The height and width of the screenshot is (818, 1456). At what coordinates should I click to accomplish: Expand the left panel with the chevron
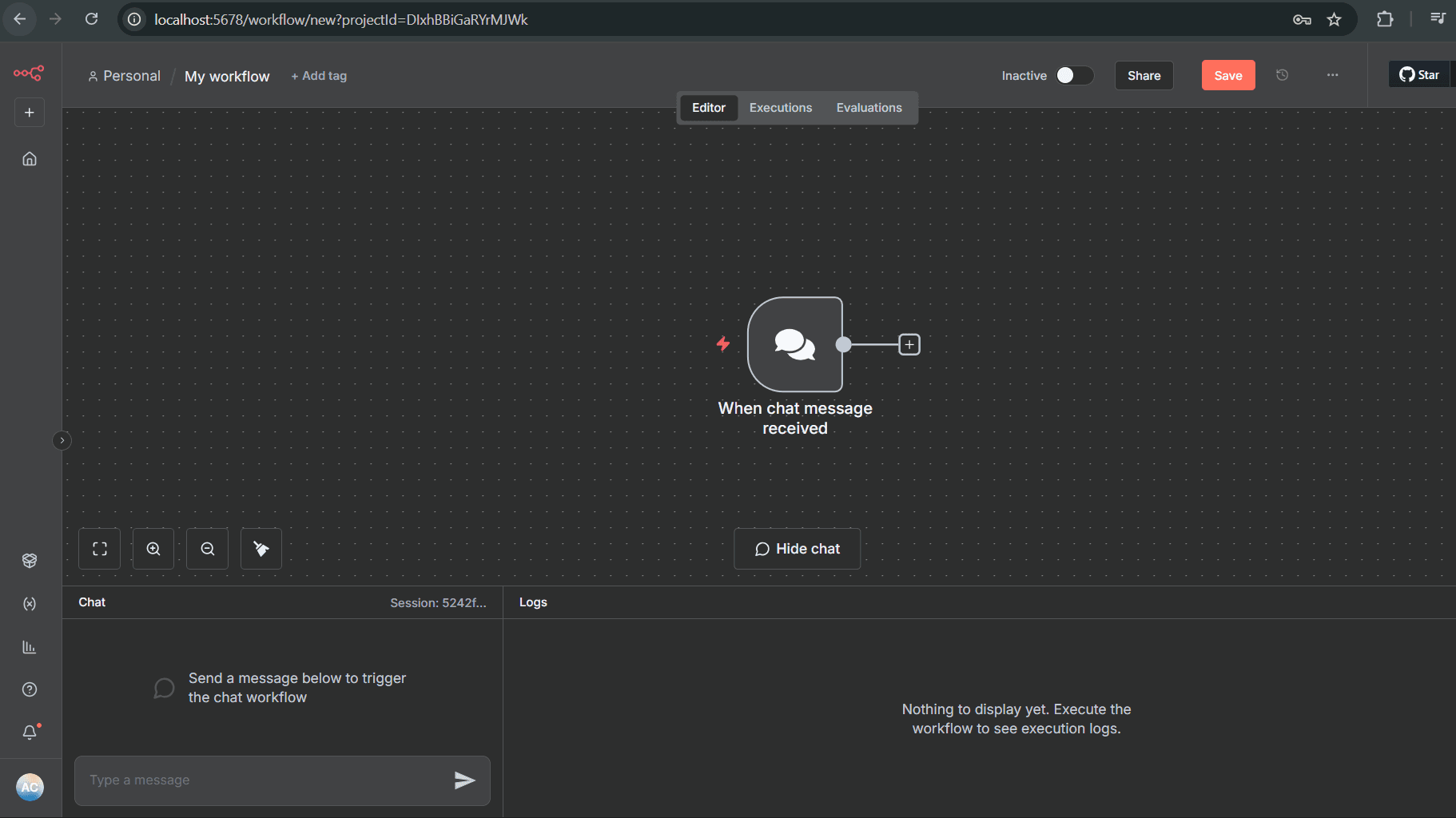click(x=62, y=440)
